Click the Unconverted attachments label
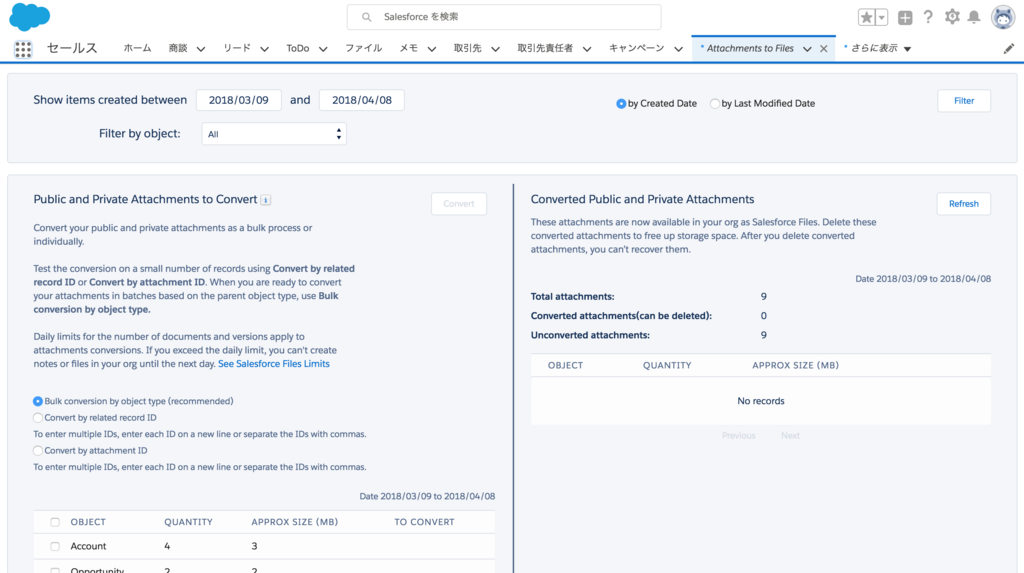The height and width of the screenshot is (573, 1024). pos(590,335)
